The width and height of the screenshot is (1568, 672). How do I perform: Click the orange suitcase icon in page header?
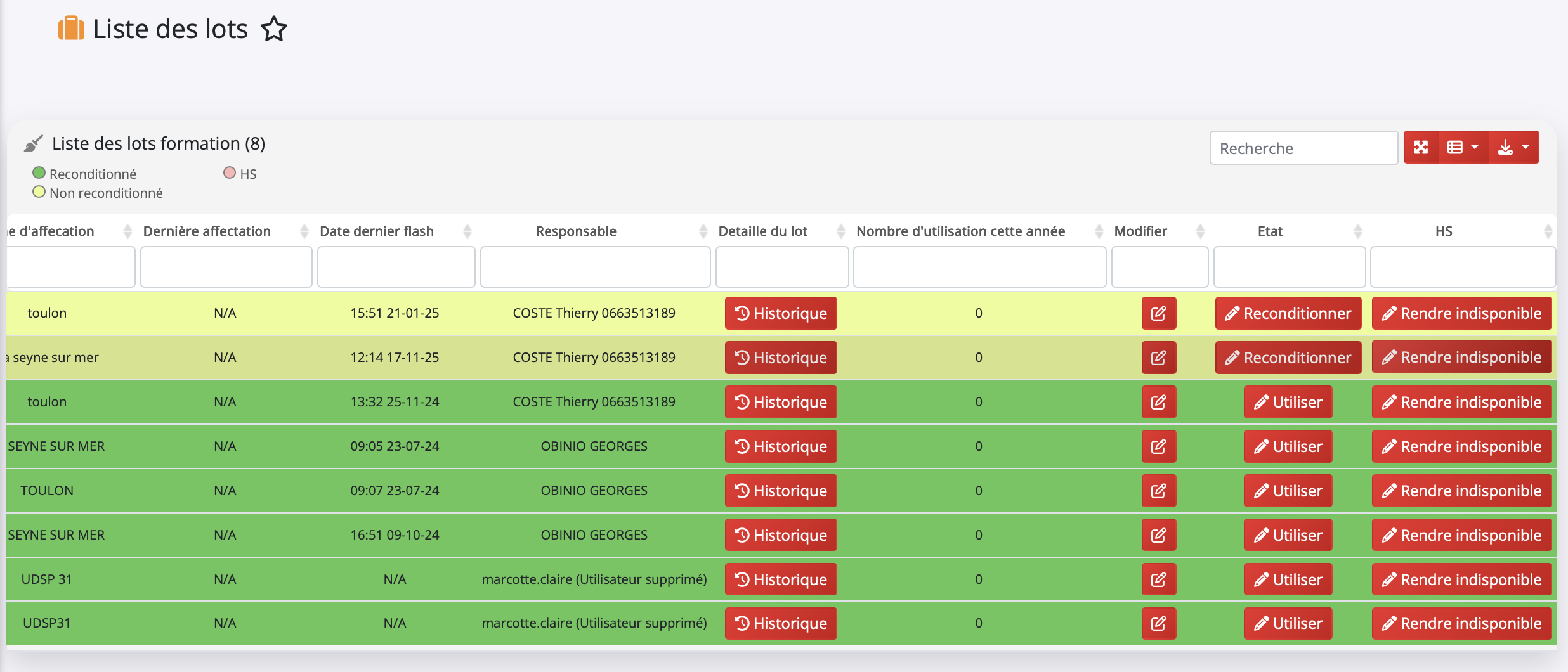[x=71, y=29]
